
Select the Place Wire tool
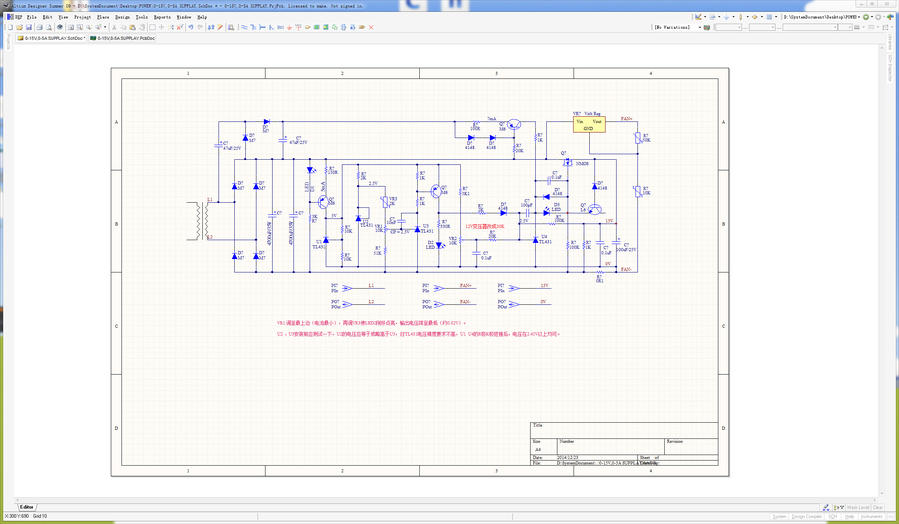(244, 27)
